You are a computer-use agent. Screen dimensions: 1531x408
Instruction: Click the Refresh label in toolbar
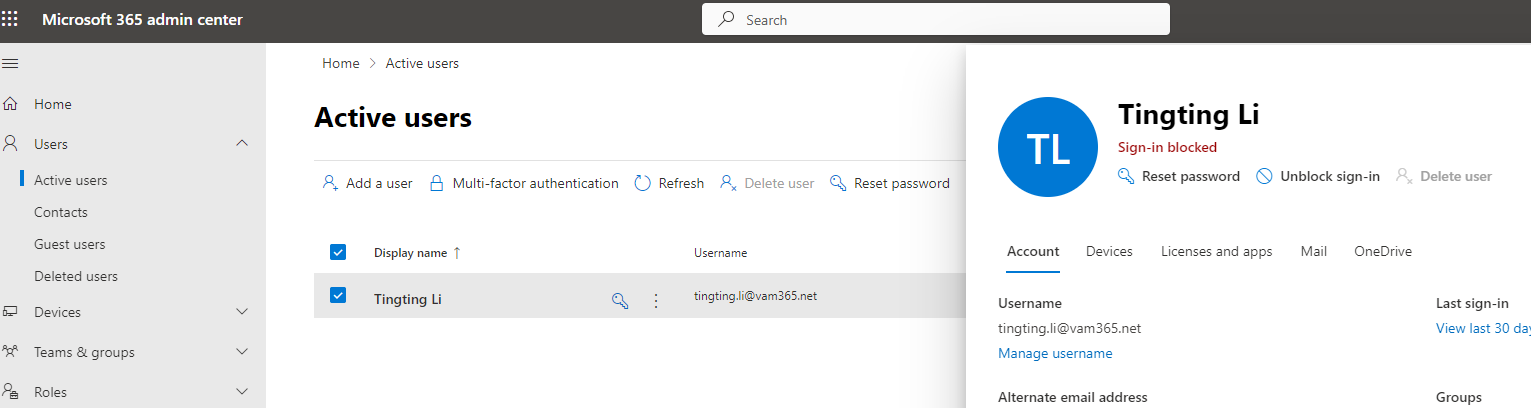pos(681,183)
